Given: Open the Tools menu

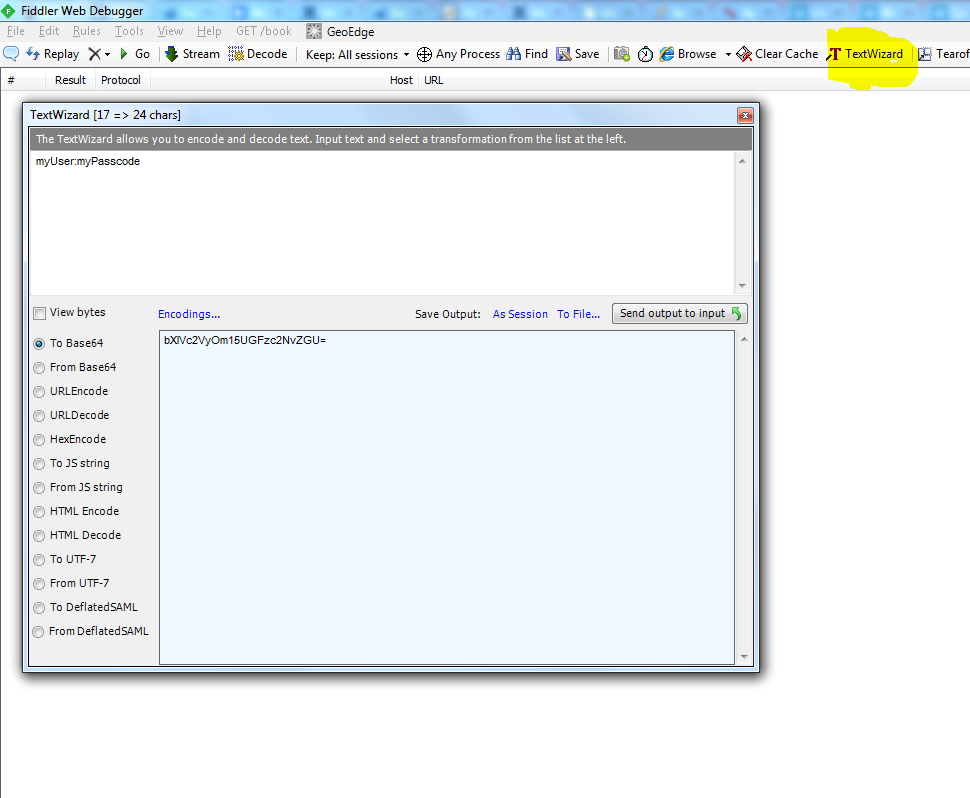Looking at the screenshot, I should [x=129, y=31].
